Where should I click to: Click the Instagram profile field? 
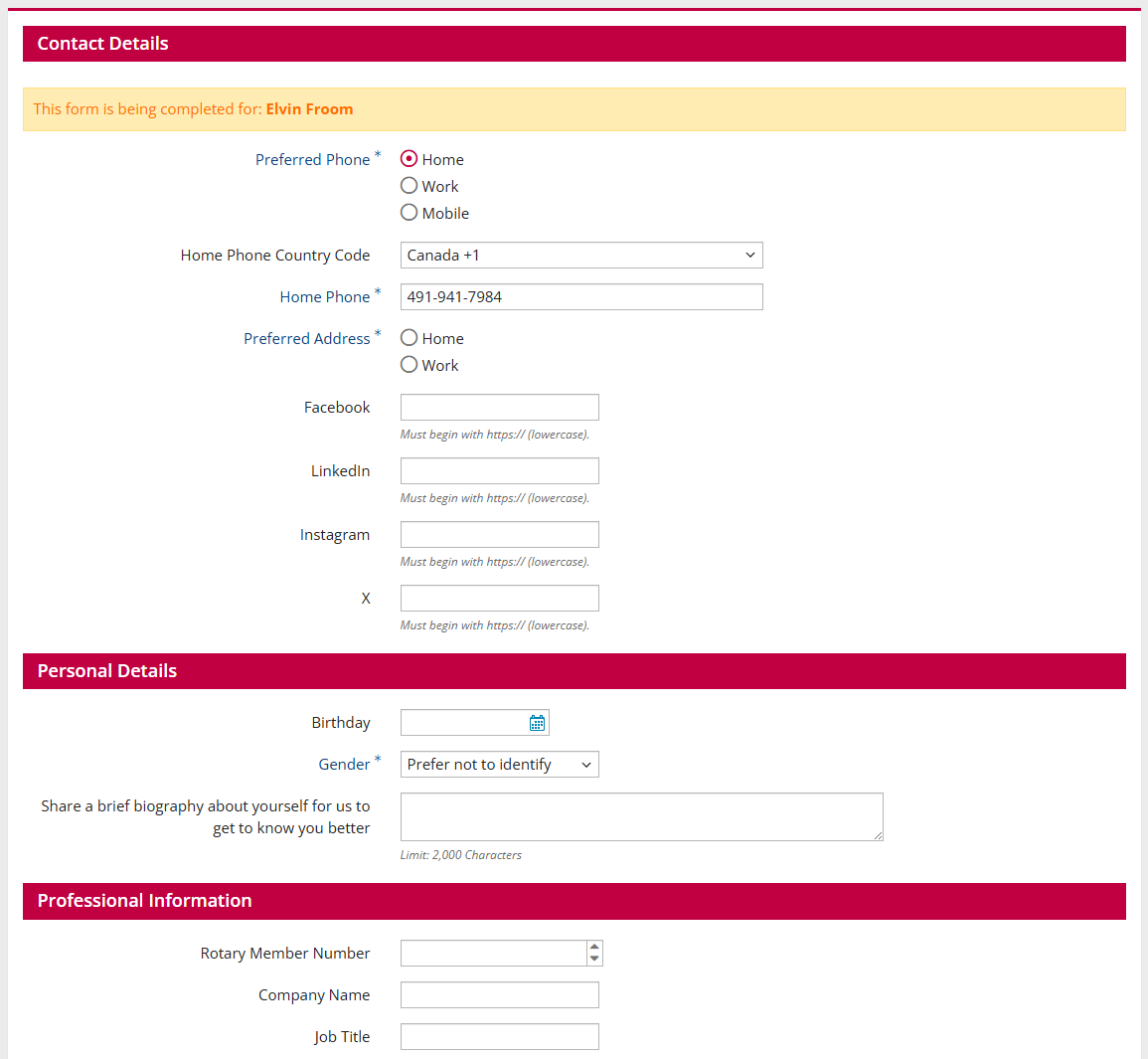click(x=499, y=534)
